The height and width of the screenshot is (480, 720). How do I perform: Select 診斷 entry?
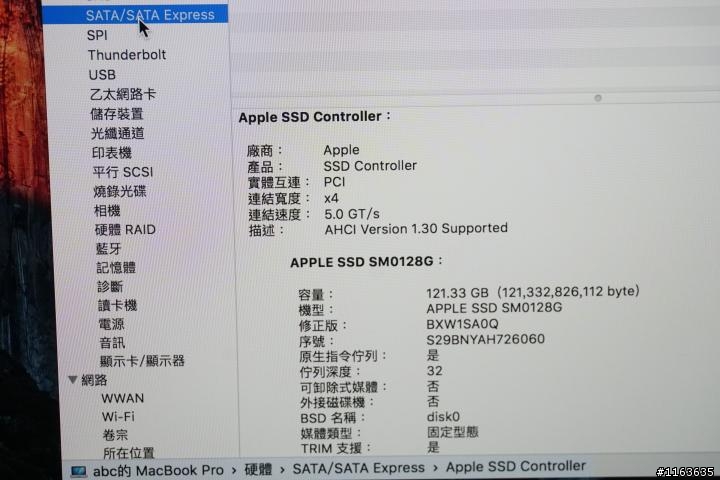click(110, 287)
